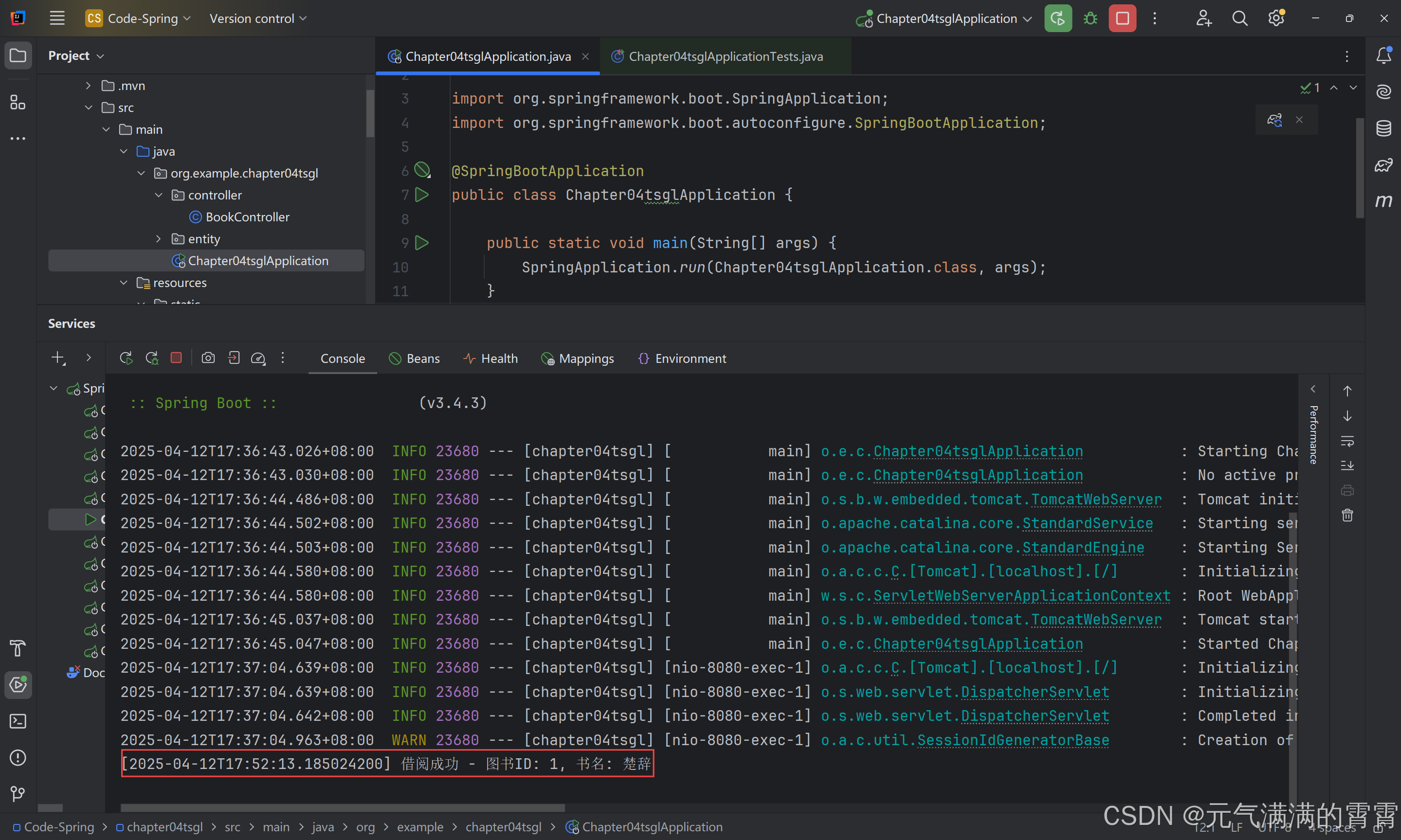
Task: Open the debugger using the bug icon
Action: point(1090,18)
